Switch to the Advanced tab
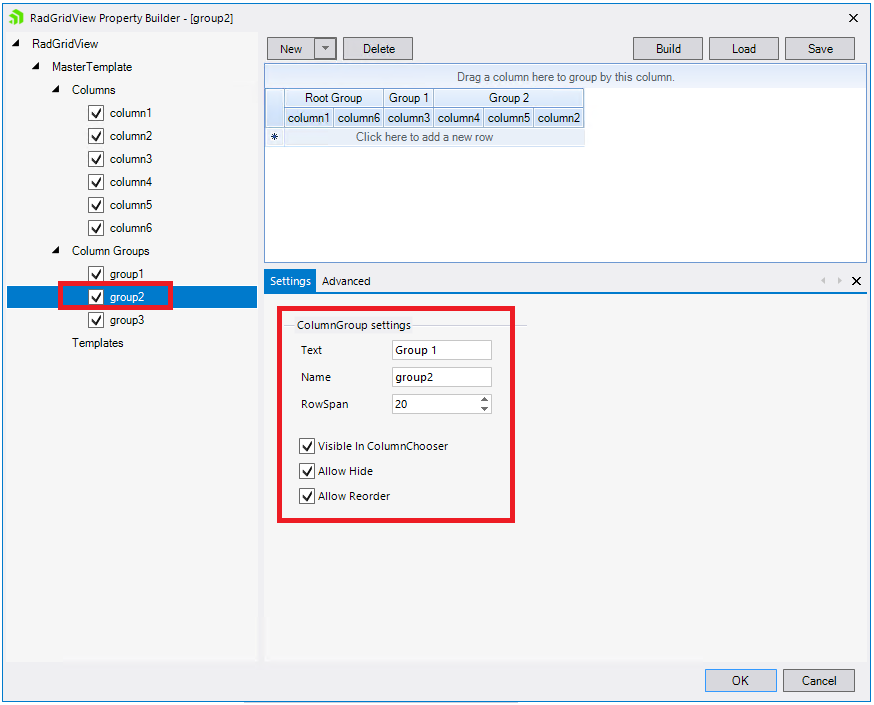Viewport: 874px width, 705px height. 346,281
